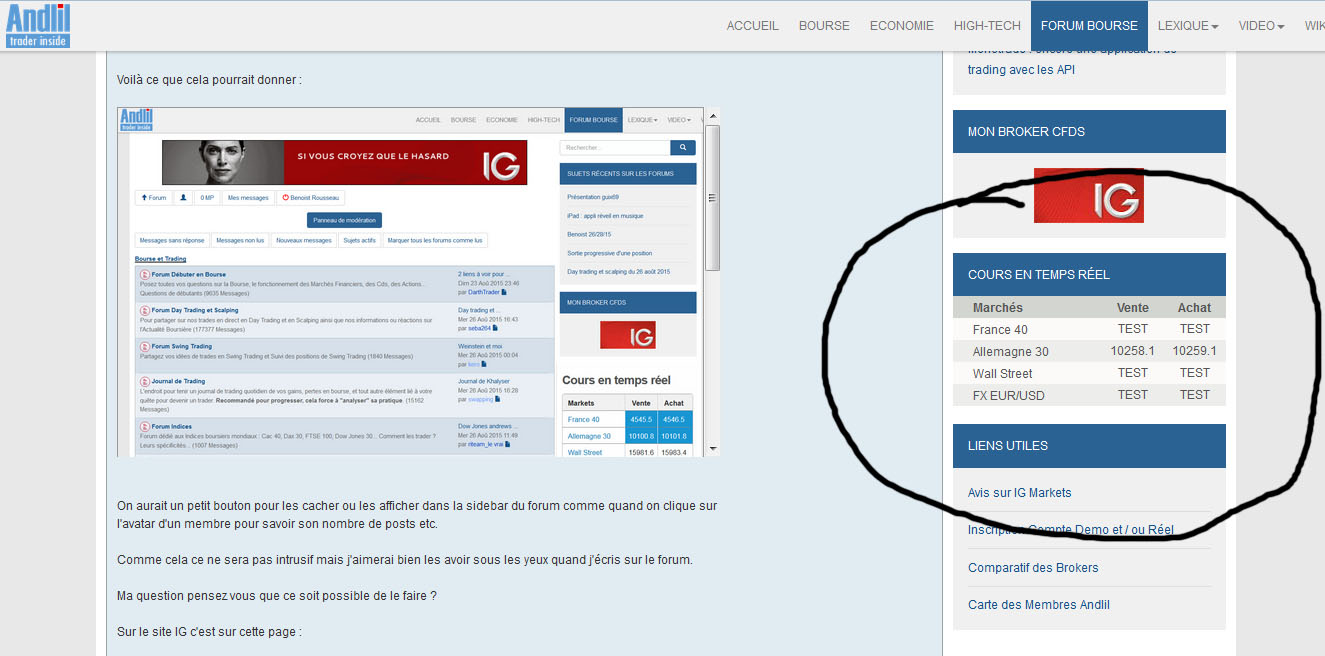The height and width of the screenshot is (656, 1325).
Task: Select the 'Allemagne 30' market row label
Action: coord(1011,352)
